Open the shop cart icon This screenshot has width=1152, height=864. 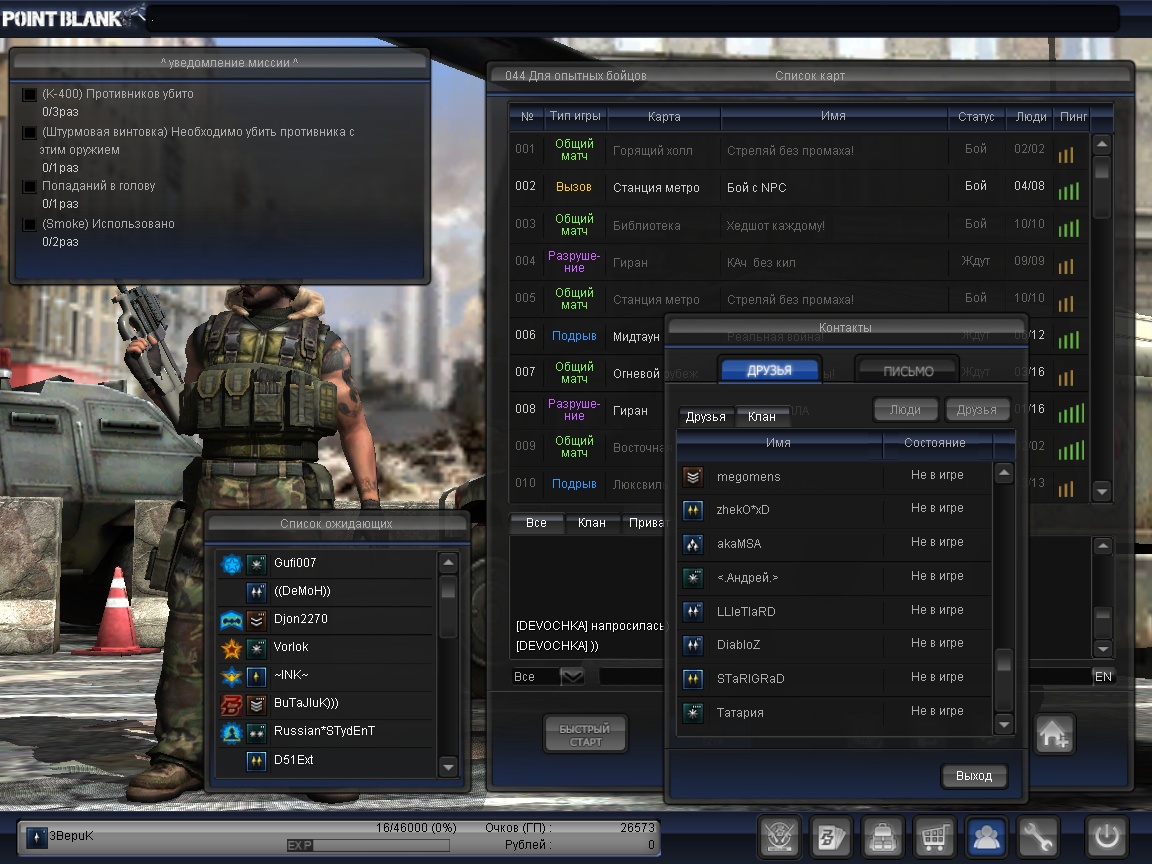[934, 836]
